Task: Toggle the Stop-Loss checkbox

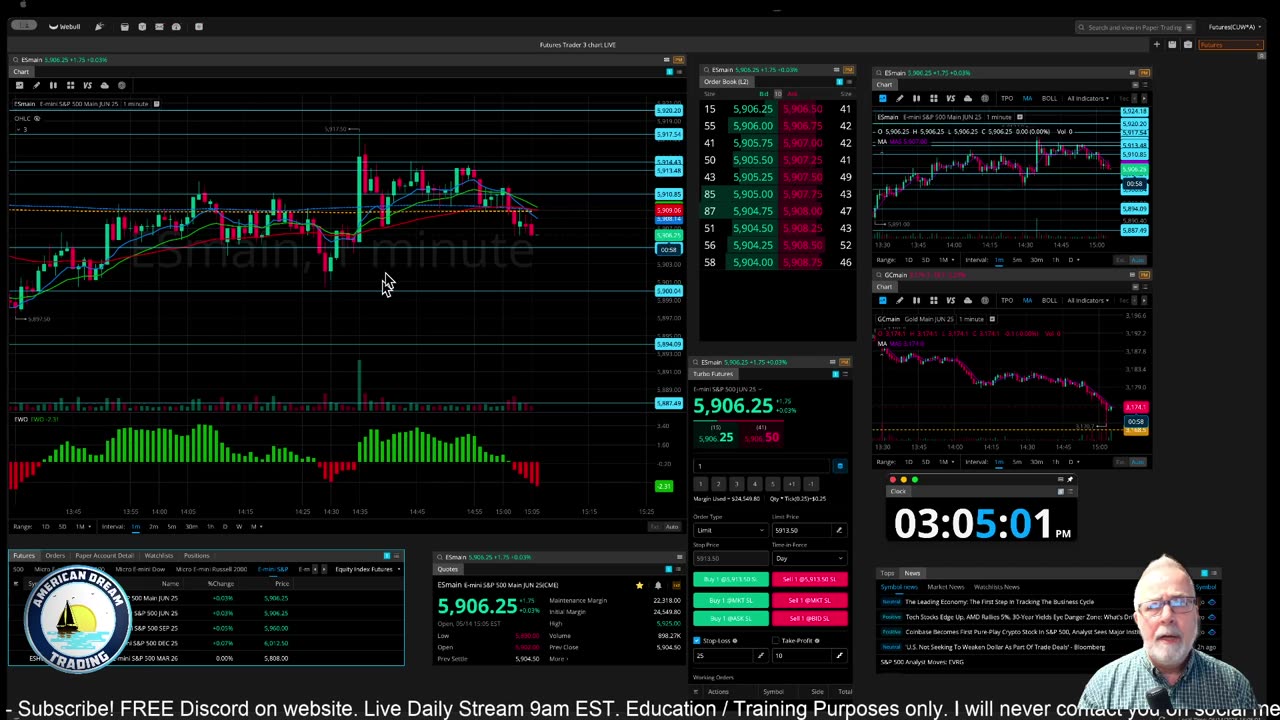Action: tap(697, 640)
